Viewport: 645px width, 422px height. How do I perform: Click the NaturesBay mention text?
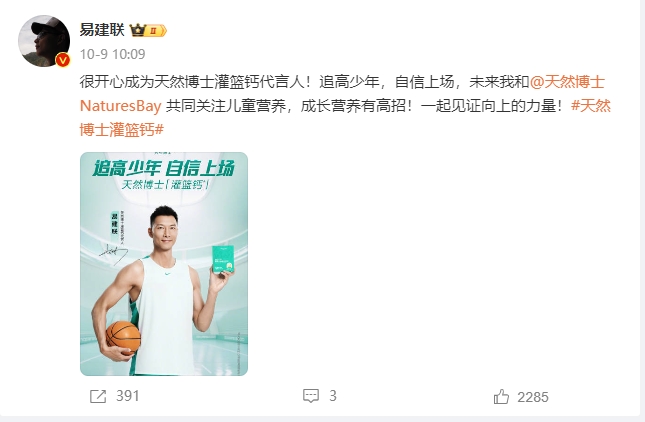click(121, 107)
